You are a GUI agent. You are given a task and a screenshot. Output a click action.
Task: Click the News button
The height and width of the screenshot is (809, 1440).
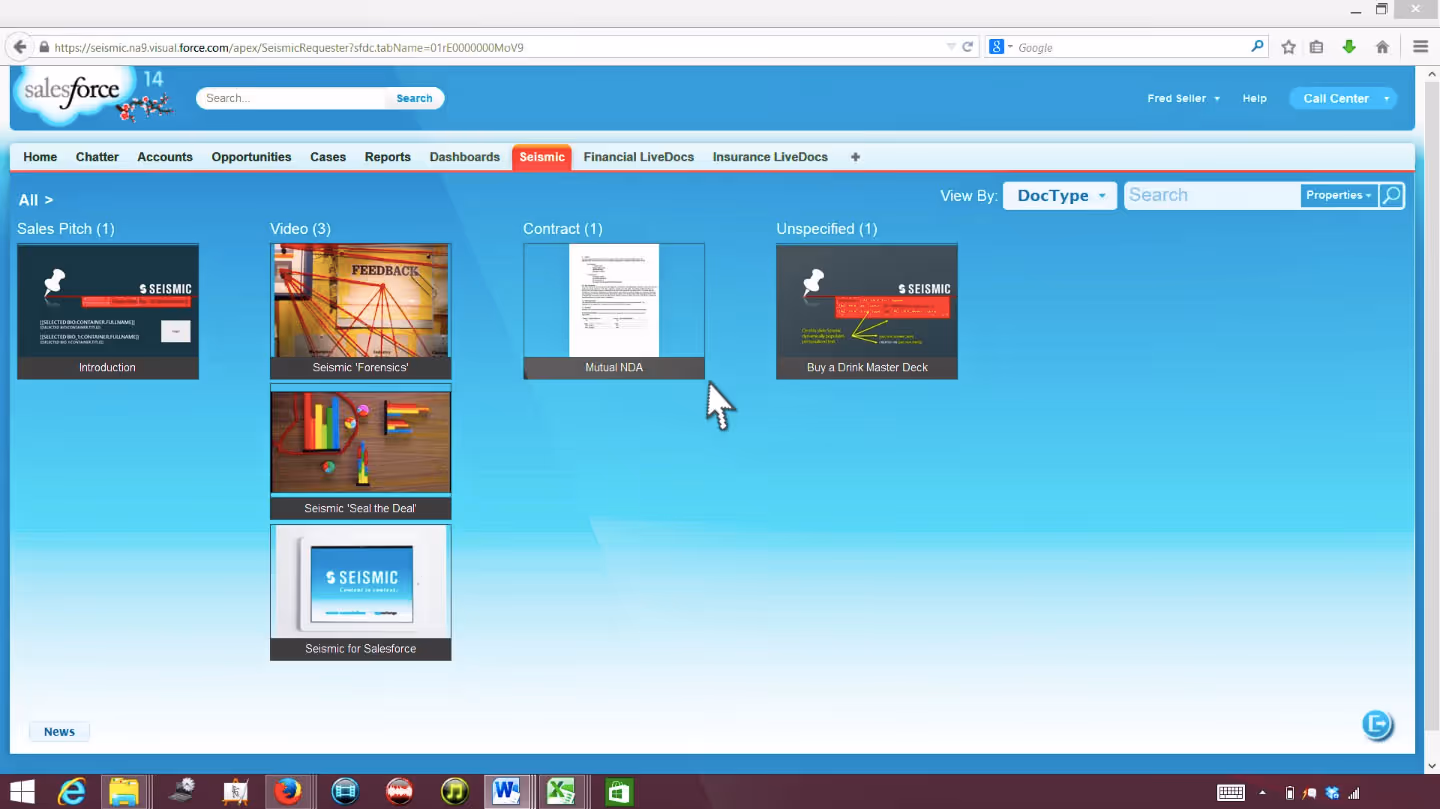tap(59, 732)
